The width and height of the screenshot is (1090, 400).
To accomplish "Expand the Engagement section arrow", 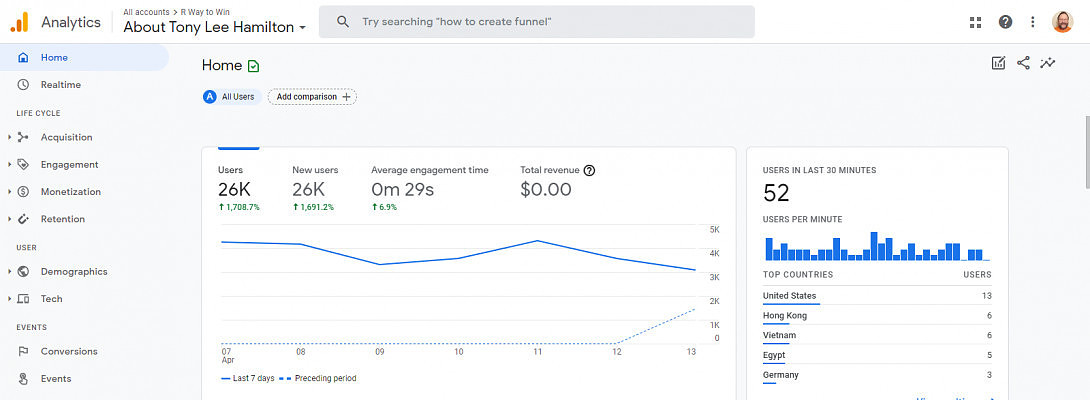I will [x=10, y=165].
